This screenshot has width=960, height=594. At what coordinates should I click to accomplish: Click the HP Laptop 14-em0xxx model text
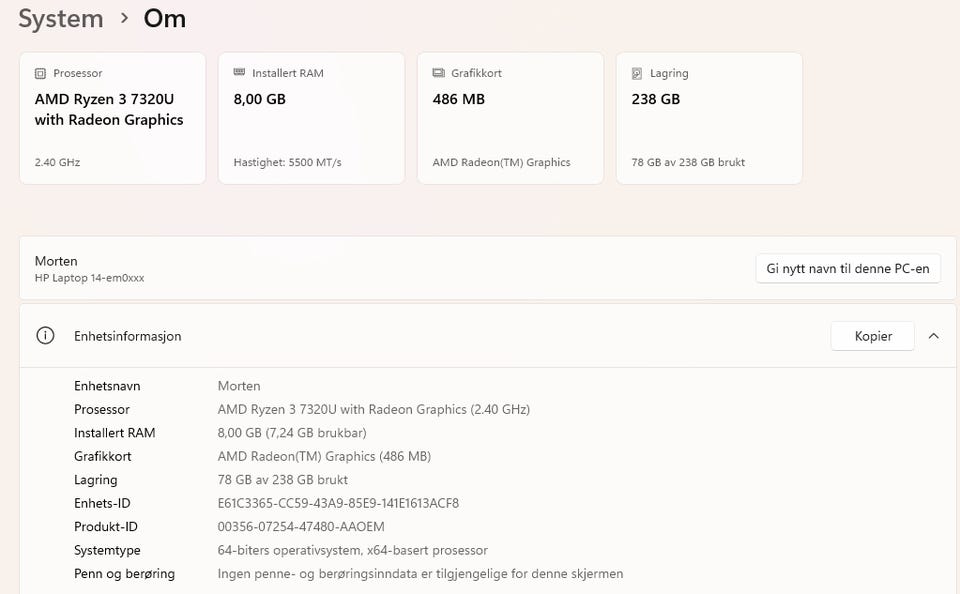click(x=89, y=278)
